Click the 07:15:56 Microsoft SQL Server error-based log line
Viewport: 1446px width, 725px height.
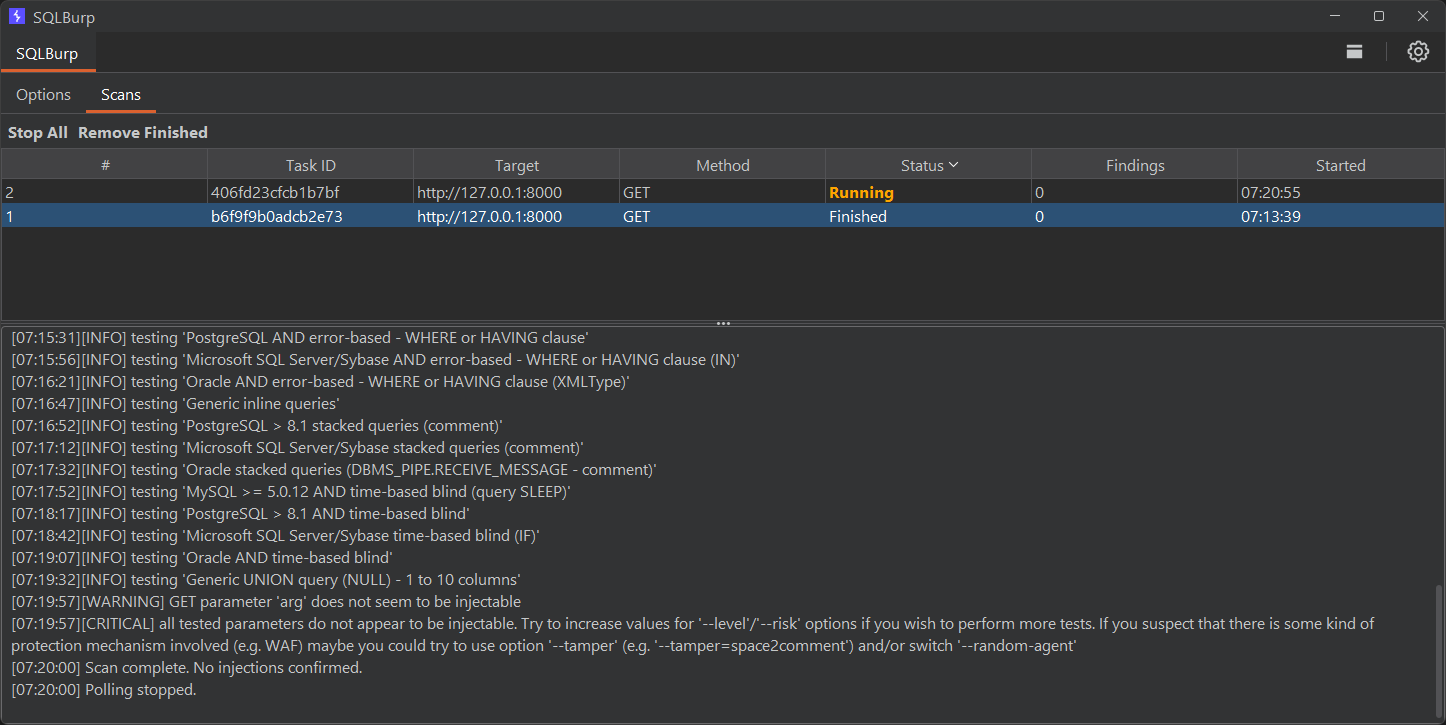[x=375, y=360]
